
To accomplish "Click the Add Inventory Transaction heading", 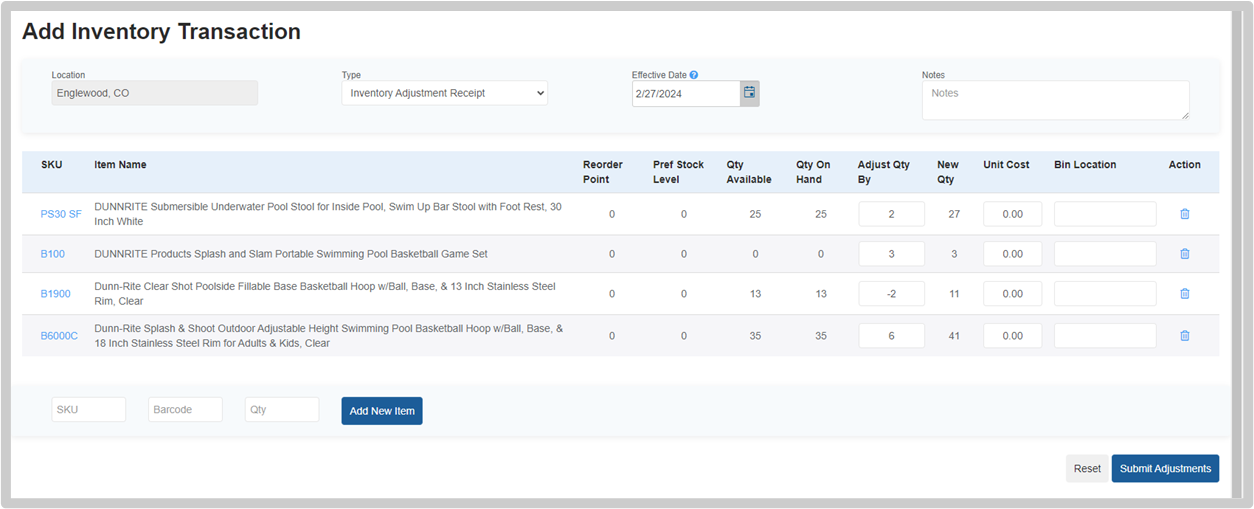I will [161, 32].
